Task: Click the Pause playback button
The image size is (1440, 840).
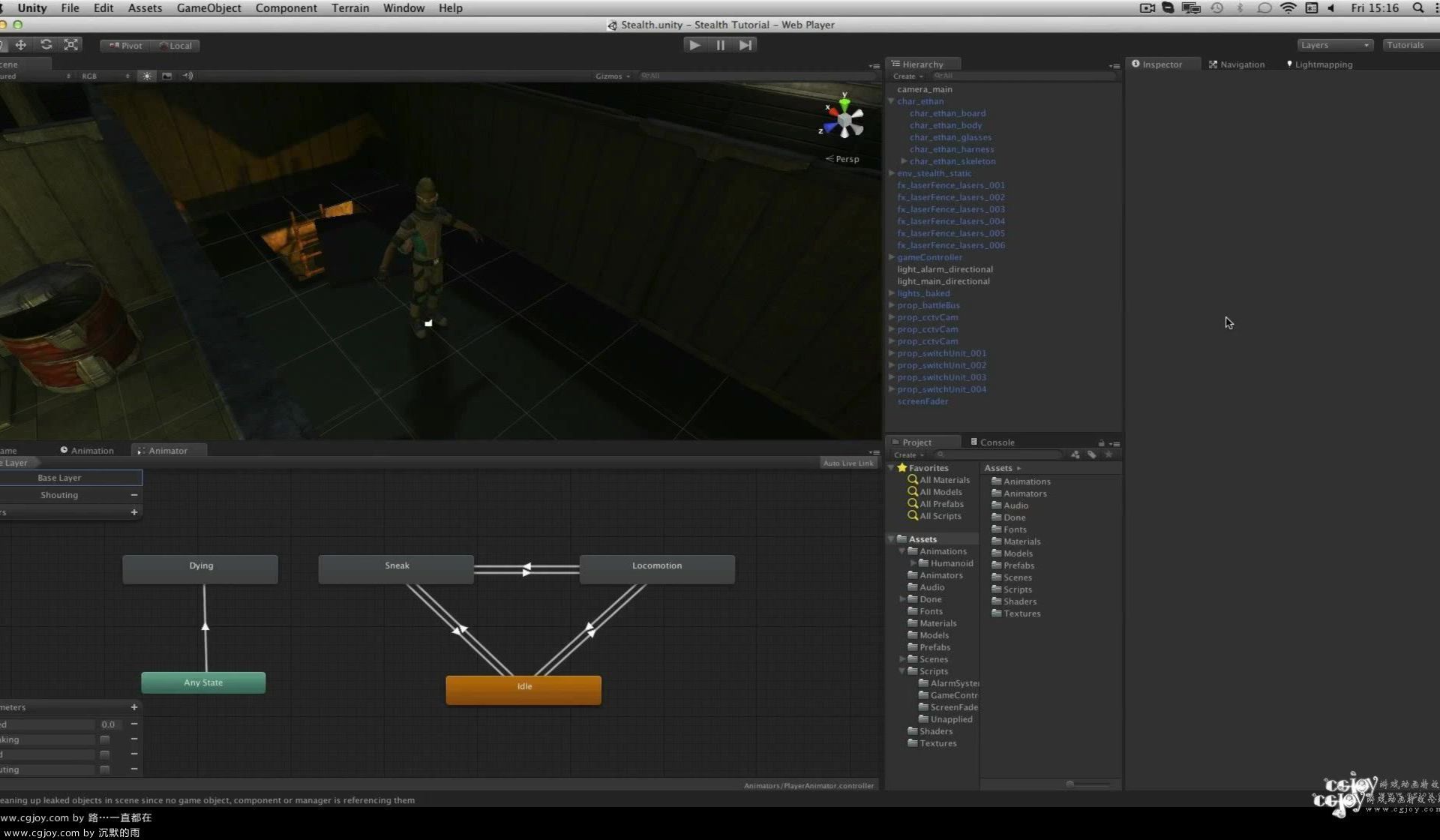Action: point(720,45)
